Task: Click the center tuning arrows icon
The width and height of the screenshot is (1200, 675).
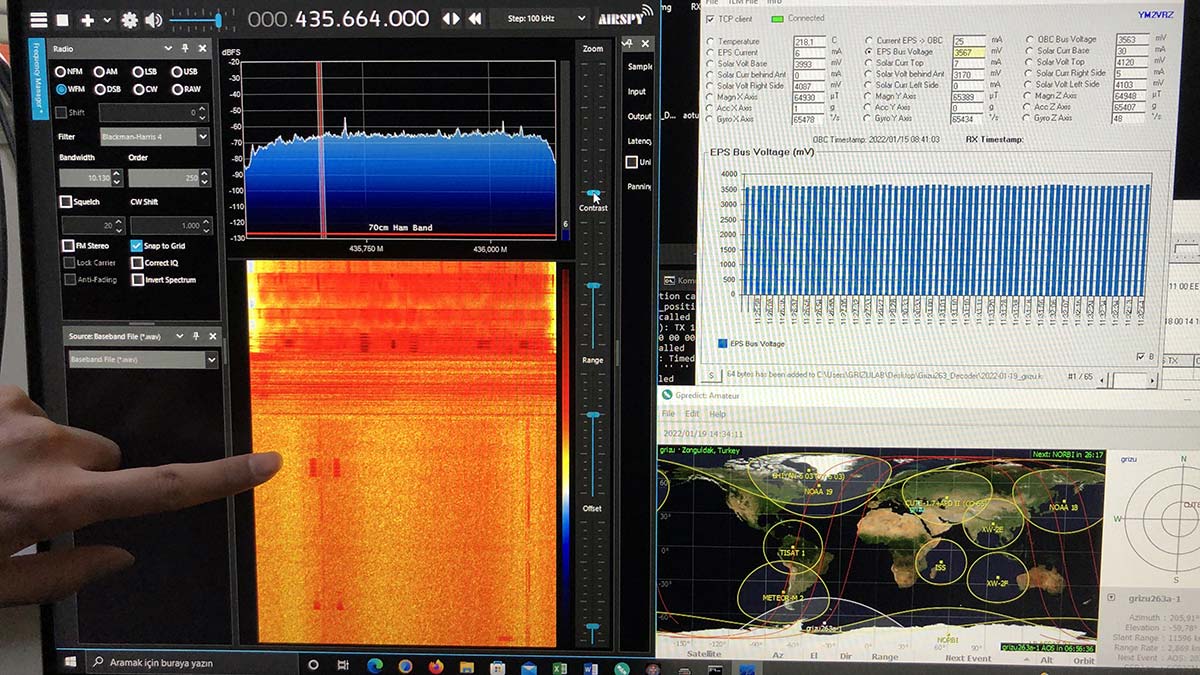Action: coord(451,19)
